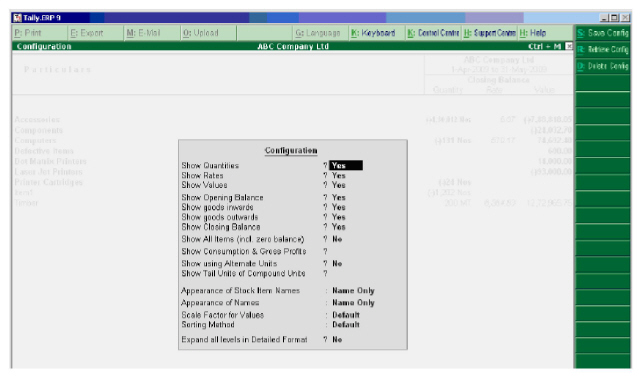
Task: Click the Particulars column header
Action: [57, 69]
